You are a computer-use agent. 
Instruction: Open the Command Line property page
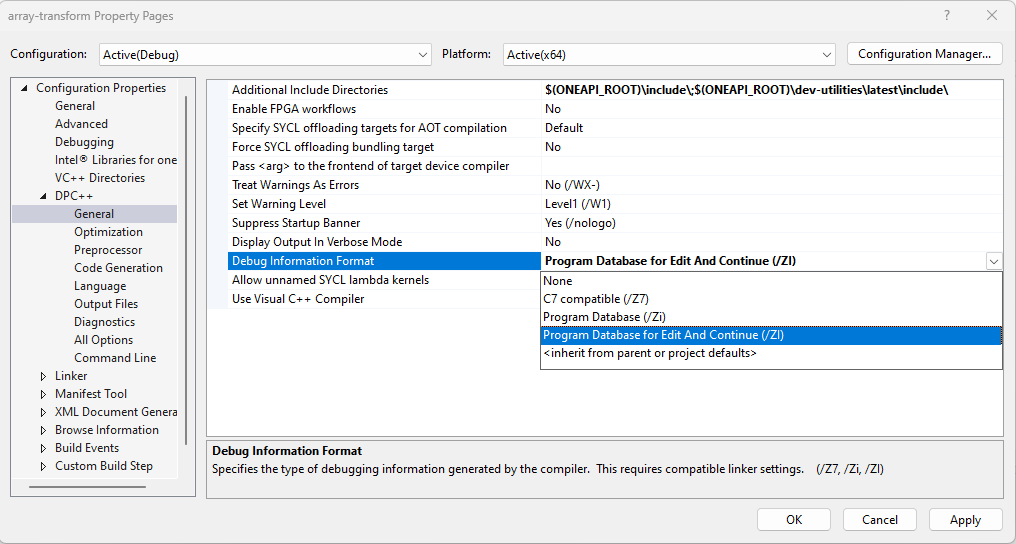click(115, 358)
